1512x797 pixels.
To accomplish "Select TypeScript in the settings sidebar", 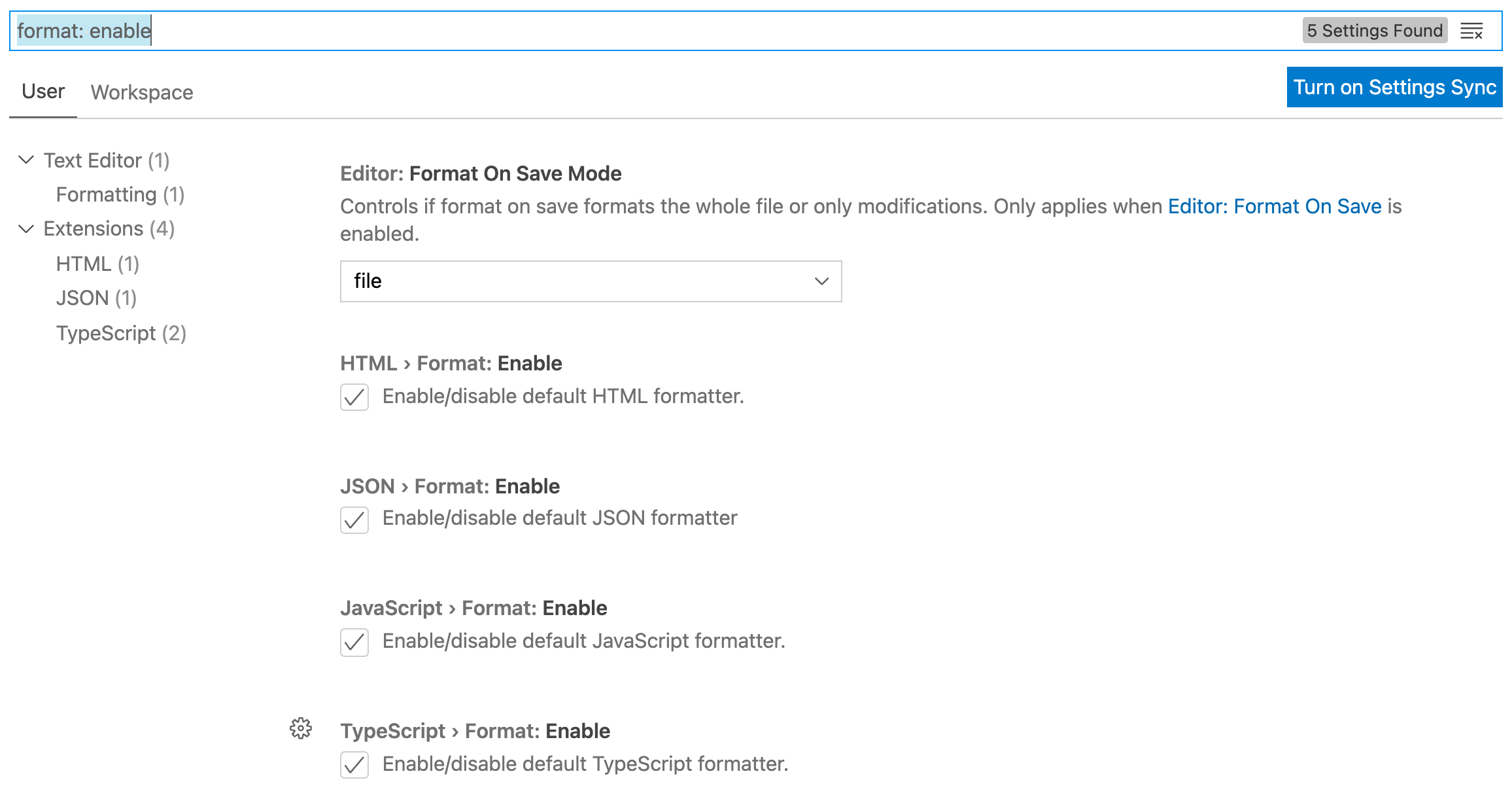I will [121, 333].
